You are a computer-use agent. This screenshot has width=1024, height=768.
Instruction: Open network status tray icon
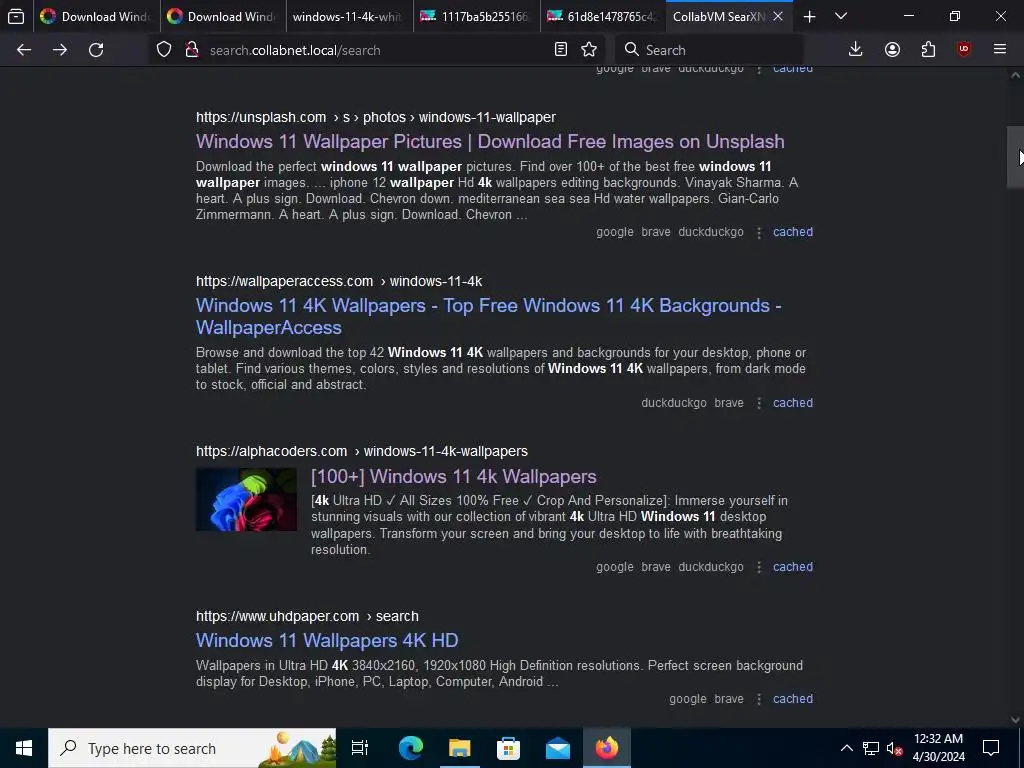[x=871, y=748]
